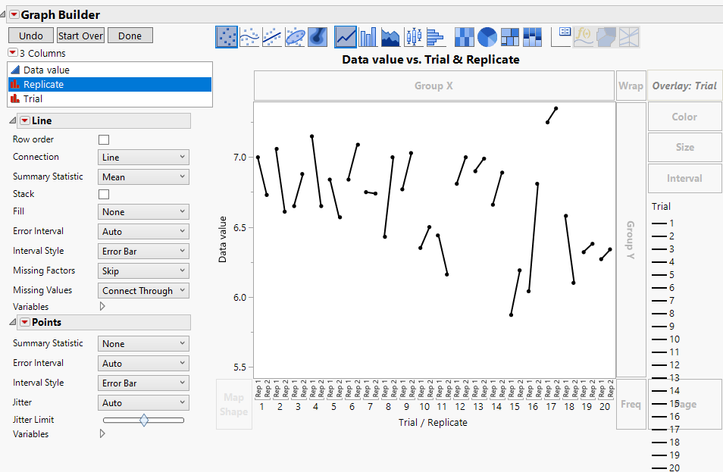723x472 pixels.
Task: Open the Points section red triangle menu
Action: coord(25,322)
